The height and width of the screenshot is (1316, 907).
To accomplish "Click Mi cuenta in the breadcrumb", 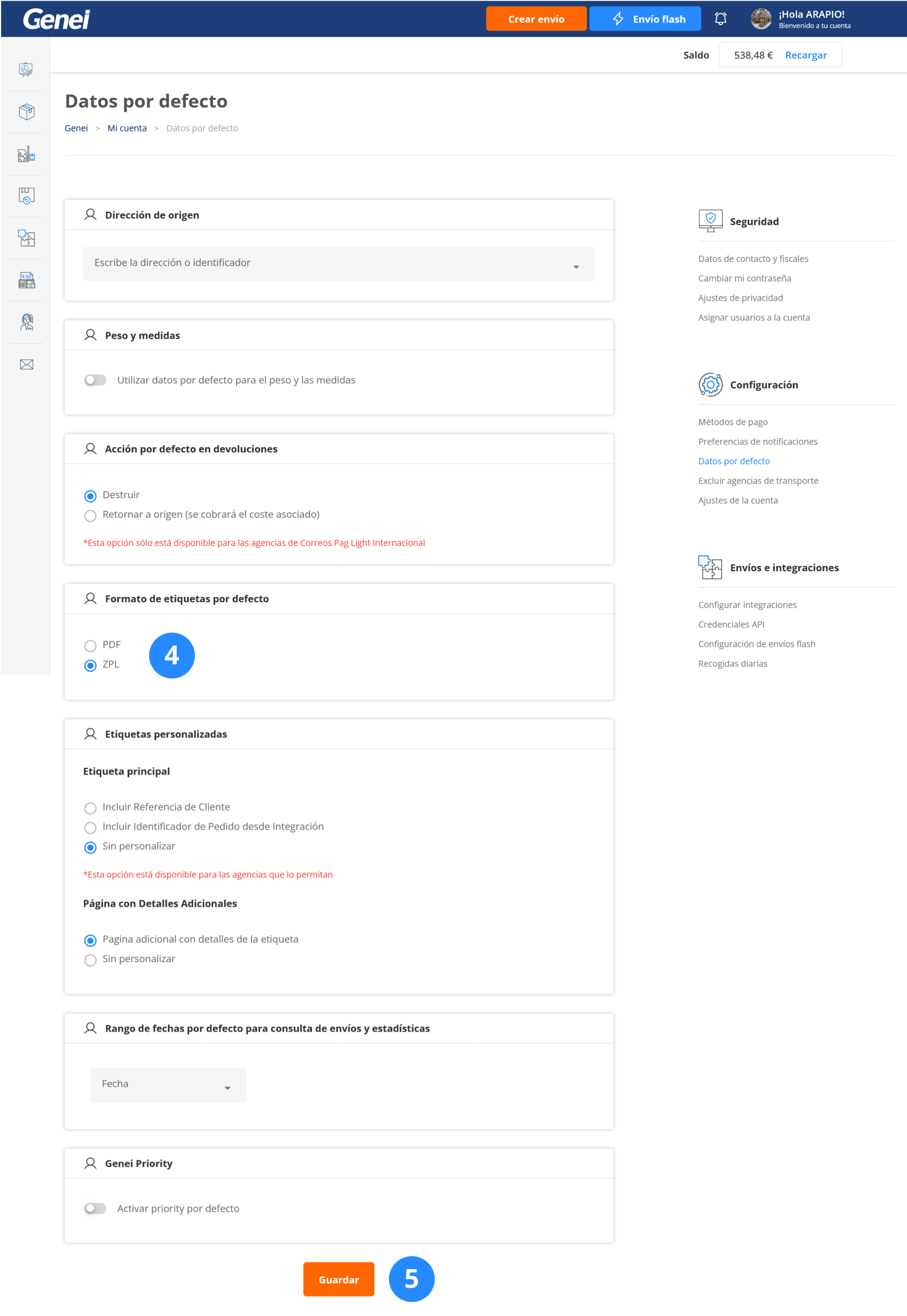I will click(127, 128).
